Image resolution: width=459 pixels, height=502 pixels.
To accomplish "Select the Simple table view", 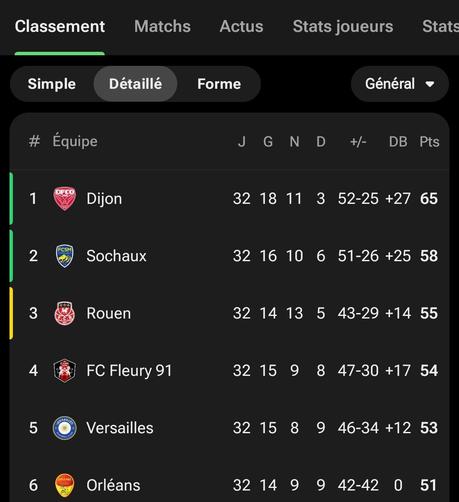I will click(x=52, y=84).
